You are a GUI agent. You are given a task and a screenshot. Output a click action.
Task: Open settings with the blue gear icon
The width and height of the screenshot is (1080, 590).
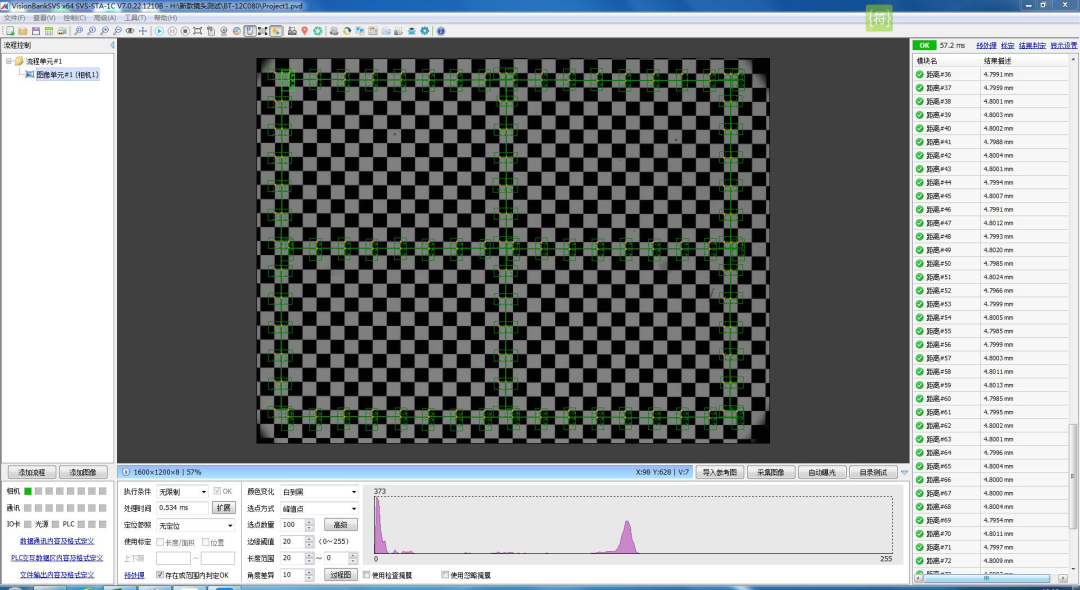coord(426,31)
